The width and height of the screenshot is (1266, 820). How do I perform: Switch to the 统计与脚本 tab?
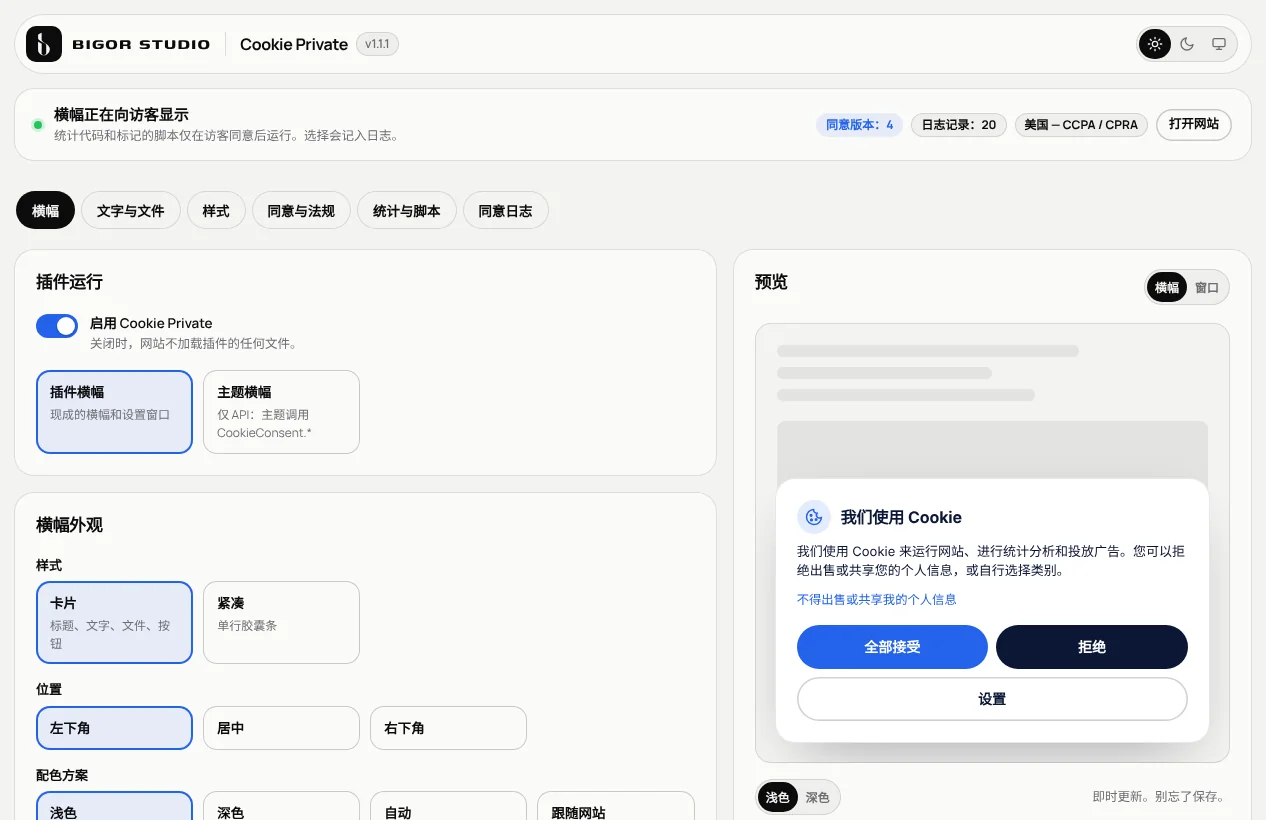(407, 211)
